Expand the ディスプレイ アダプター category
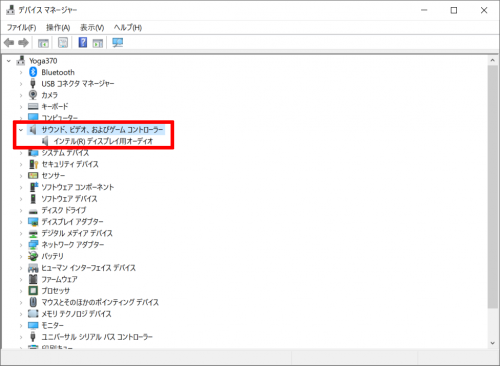This screenshot has width=500, height=366. (x=21, y=222)
